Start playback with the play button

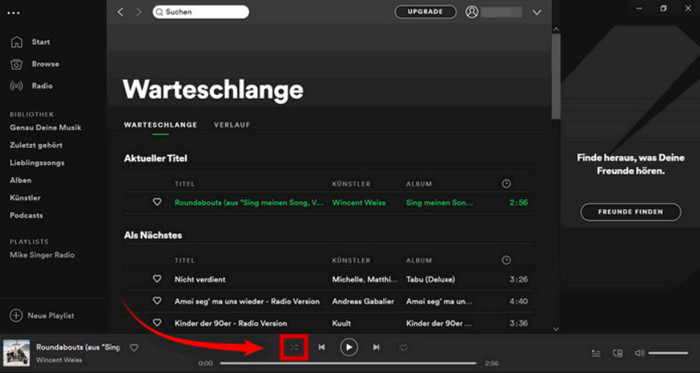pyautogui.click(x=349, y=347)
